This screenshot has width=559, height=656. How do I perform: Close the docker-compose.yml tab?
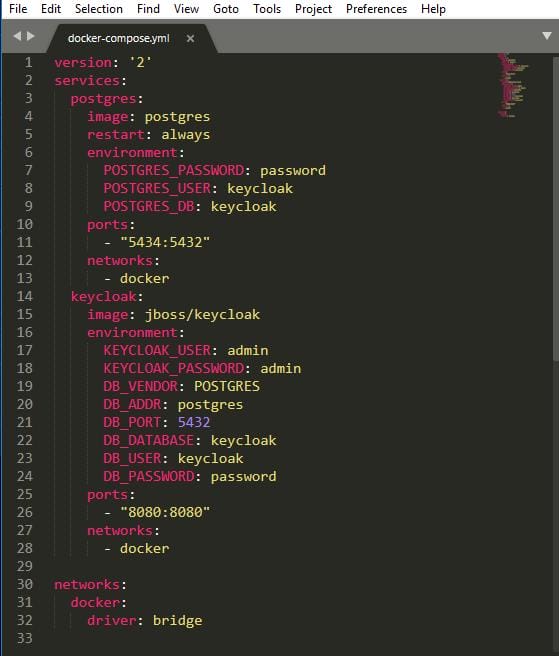pyautogui.click(x=190, y=38)
